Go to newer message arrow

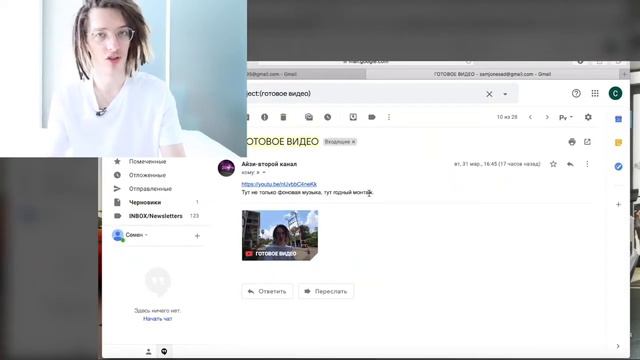[530, 117]
